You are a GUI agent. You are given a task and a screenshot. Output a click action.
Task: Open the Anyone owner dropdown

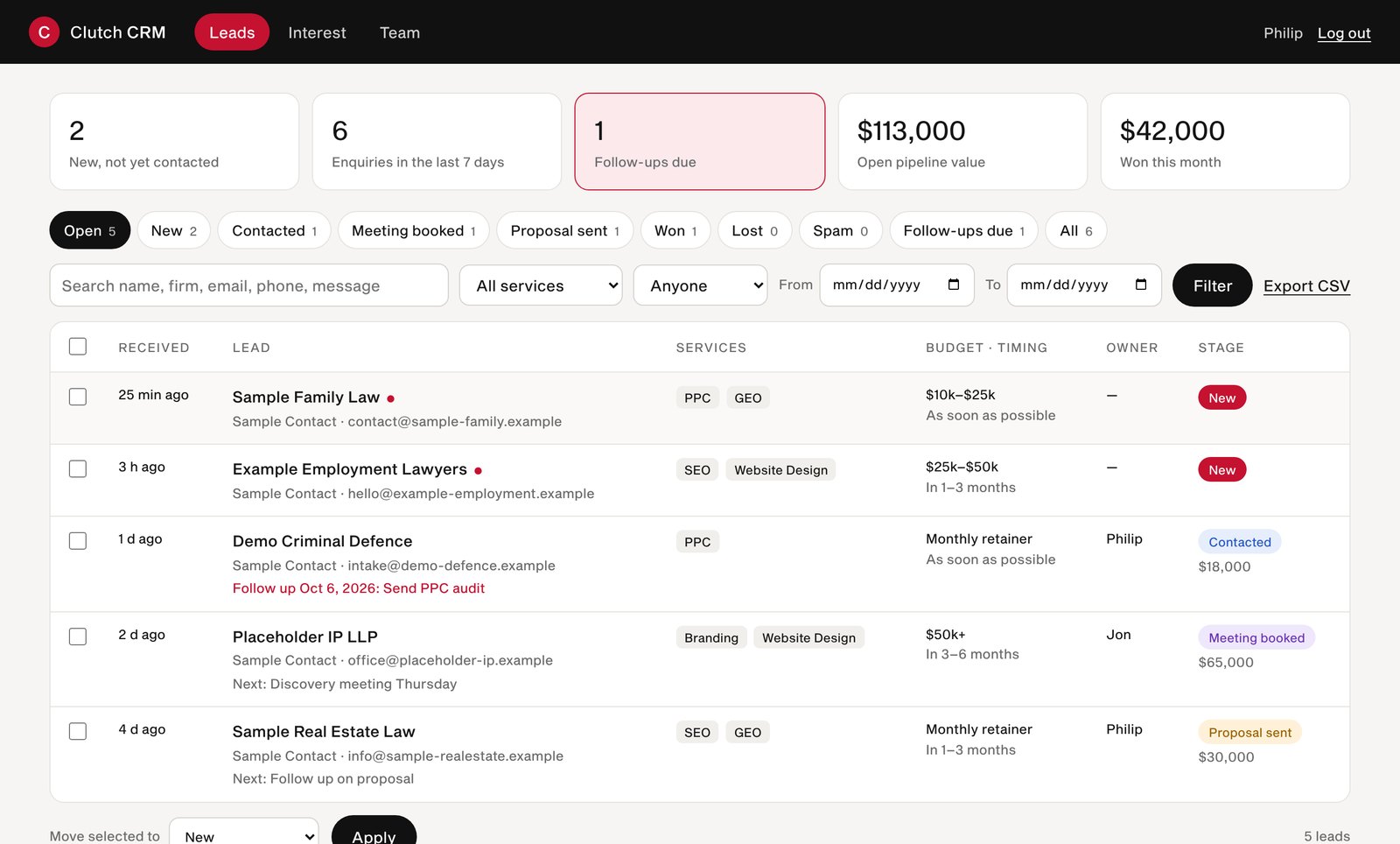(x=700, y=285)
